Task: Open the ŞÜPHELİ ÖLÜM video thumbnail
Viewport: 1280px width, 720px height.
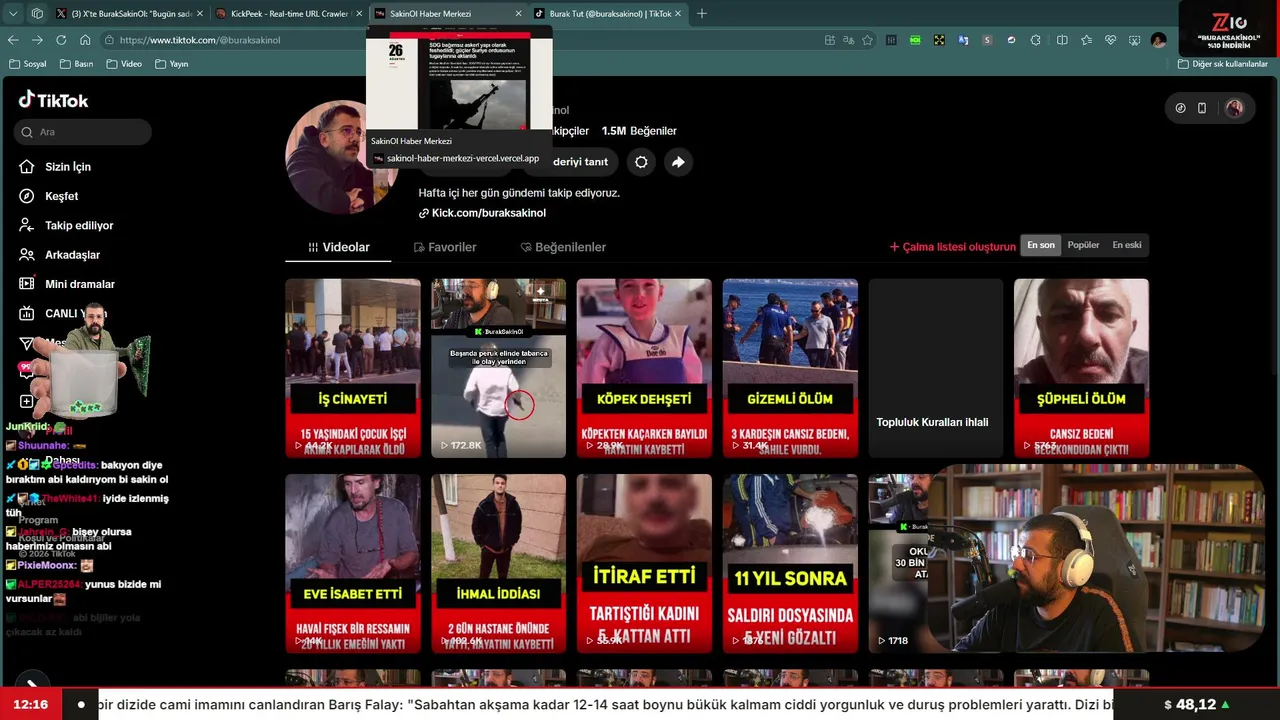Action: 1081,368
